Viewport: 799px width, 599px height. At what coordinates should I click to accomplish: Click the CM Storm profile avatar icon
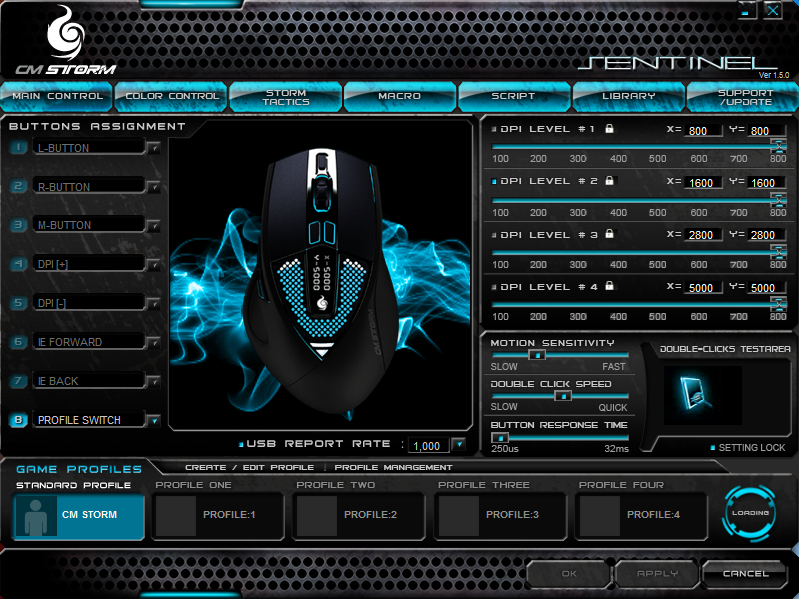coord(36,516)
